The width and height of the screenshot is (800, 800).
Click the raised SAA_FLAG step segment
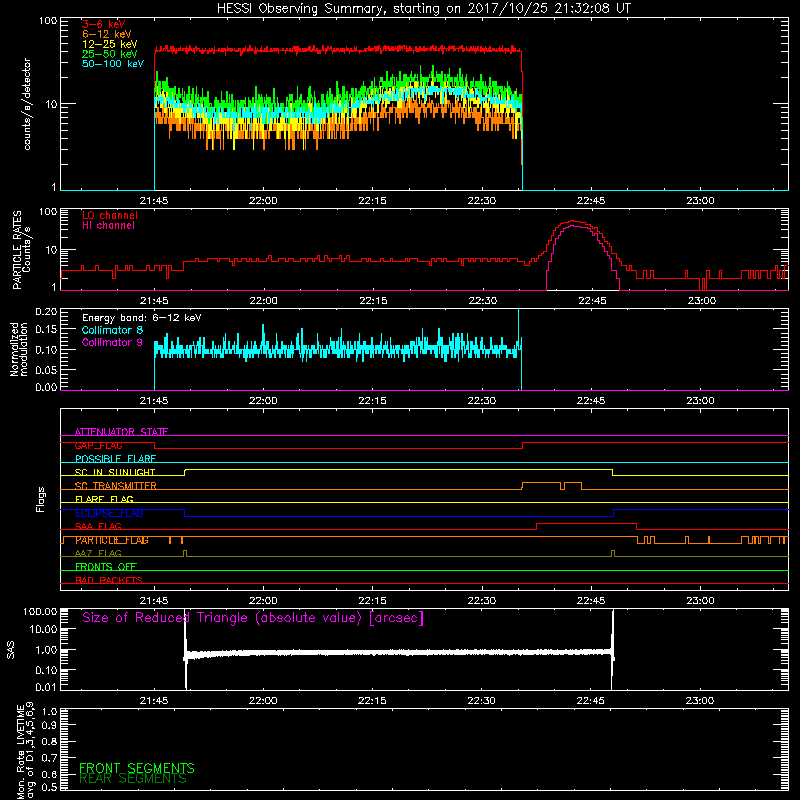[586, 523]
